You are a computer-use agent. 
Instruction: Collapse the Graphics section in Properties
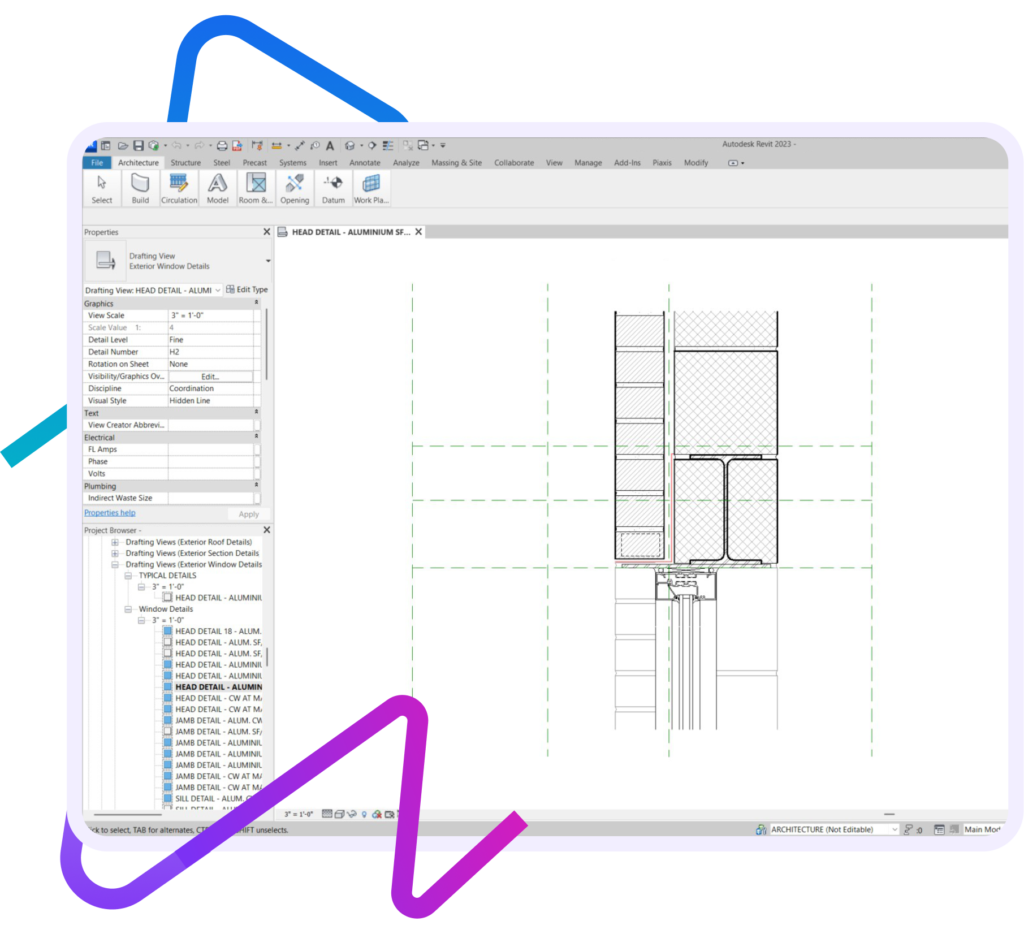(256, 303)
